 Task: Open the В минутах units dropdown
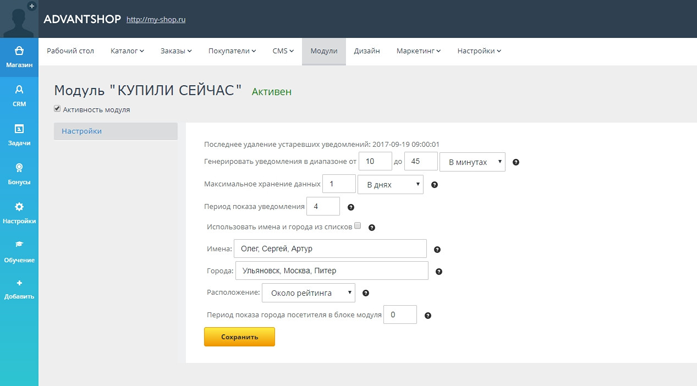point(473,162)
